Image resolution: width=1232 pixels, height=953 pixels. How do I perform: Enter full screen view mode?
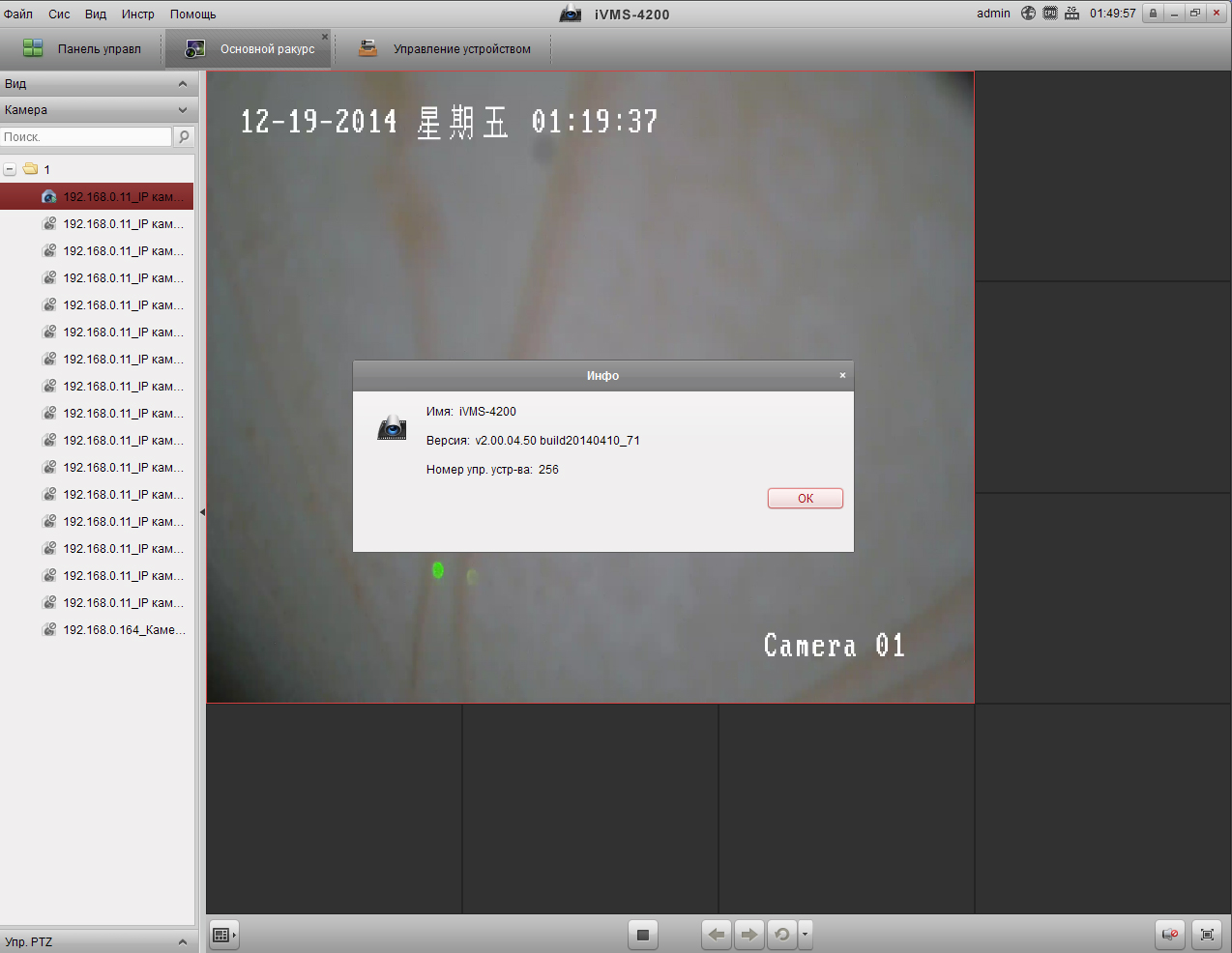coord(1207,935)
